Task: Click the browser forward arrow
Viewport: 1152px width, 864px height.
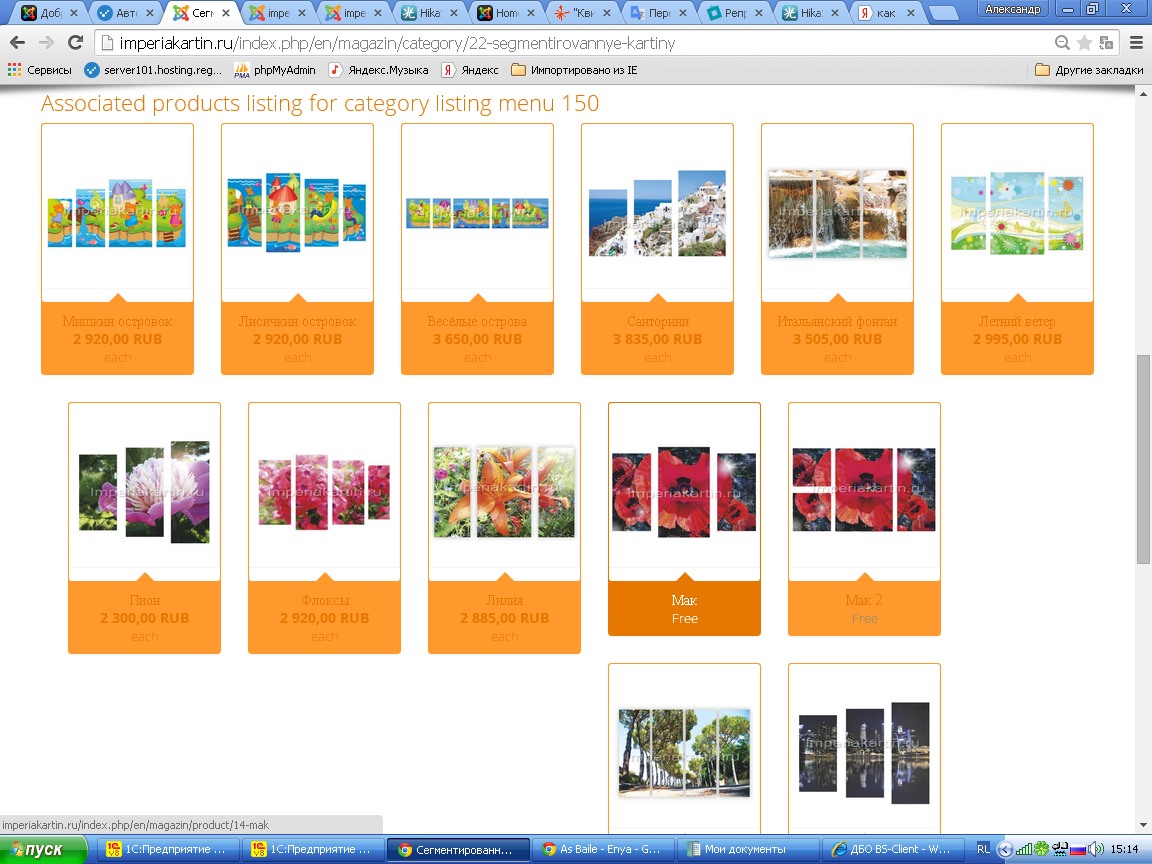Action: point(46,43)
